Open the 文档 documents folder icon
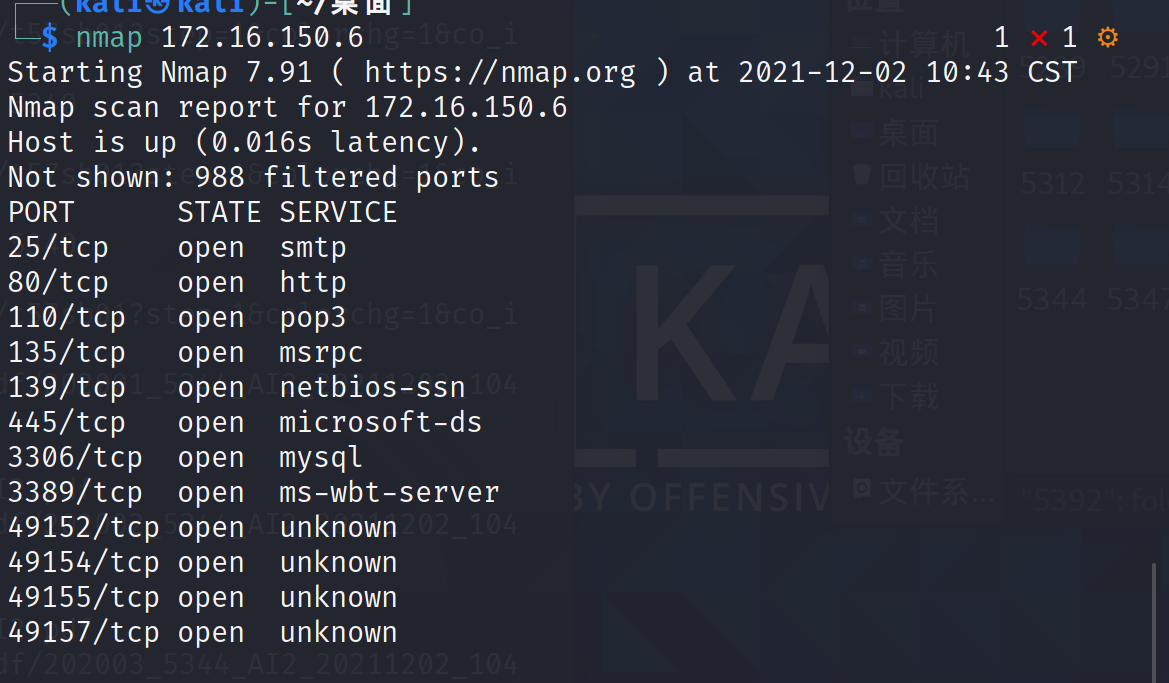Image resolution: width=1169 pixels, height=683 pixels. pyautogui.click(x=862, y=219)
